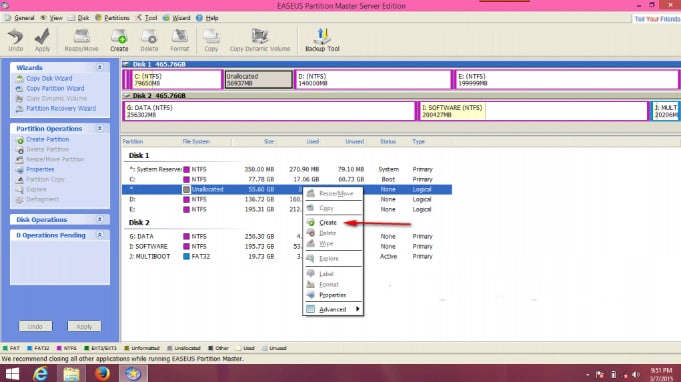681x382 pixels.
Task: Select the Resize/Move toolbar tool
Action: pyautogui.click(x=81, y=40)
